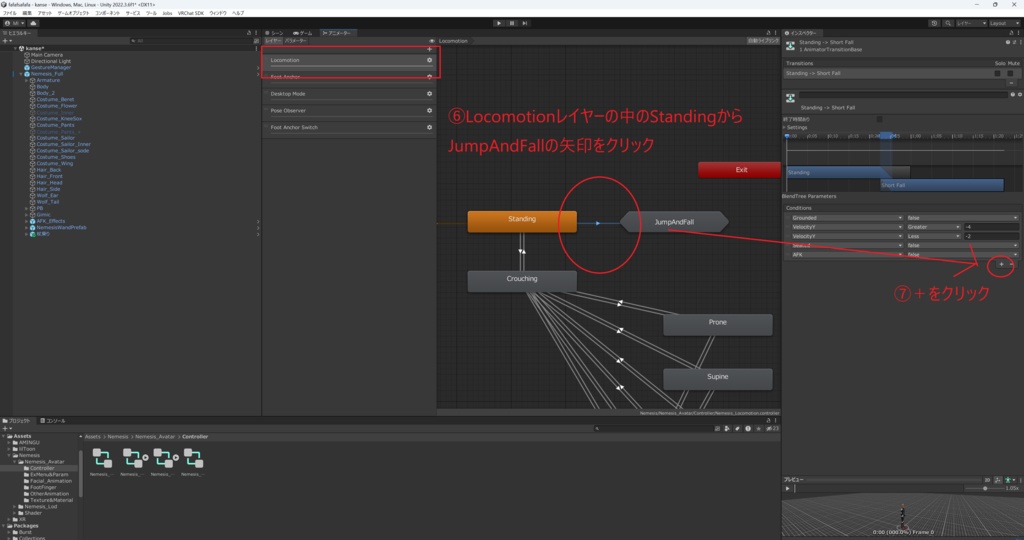The image size is (1024, 540).
Task: Open the undo history icon at top right
Action: [935, 23]
